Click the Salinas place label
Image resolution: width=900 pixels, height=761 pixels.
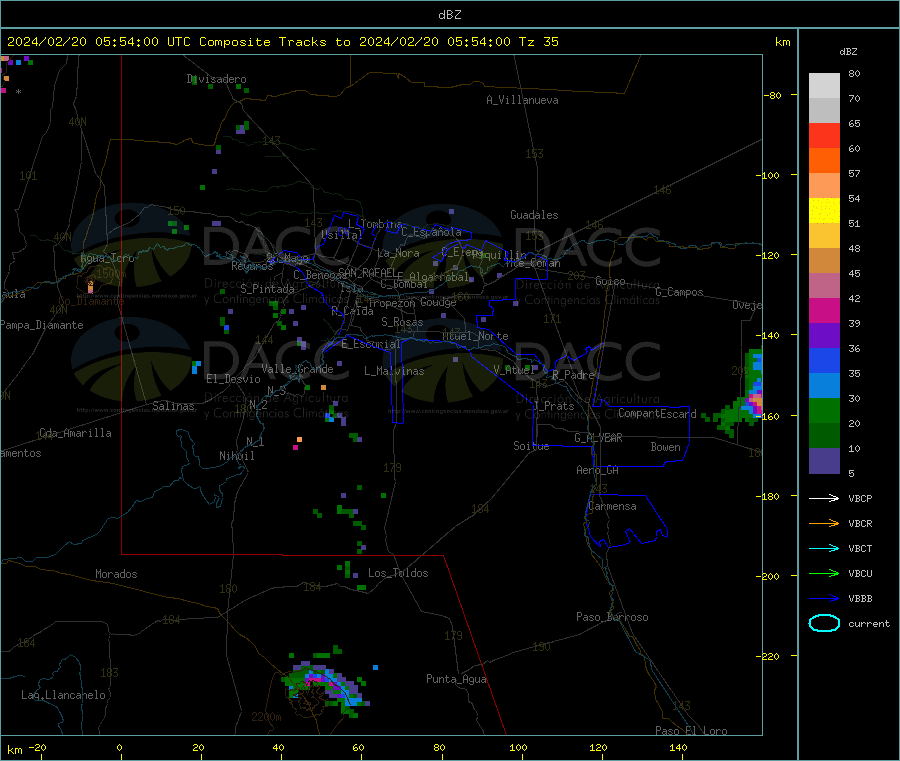173,406
